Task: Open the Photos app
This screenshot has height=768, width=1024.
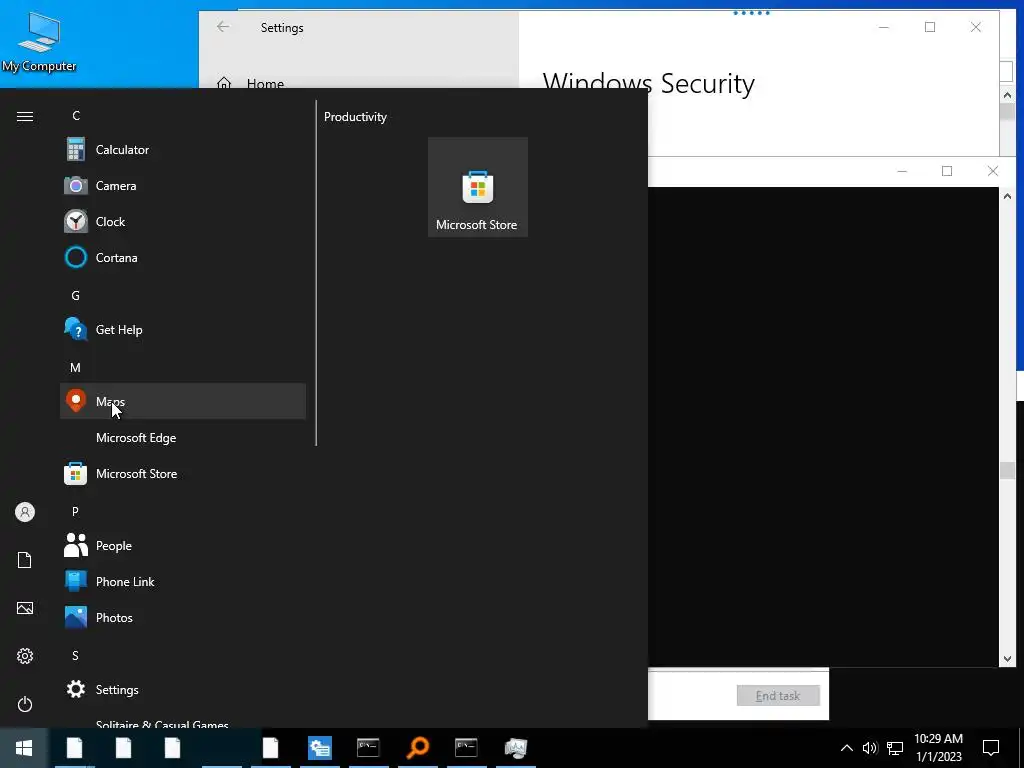Action: [183, 617]
